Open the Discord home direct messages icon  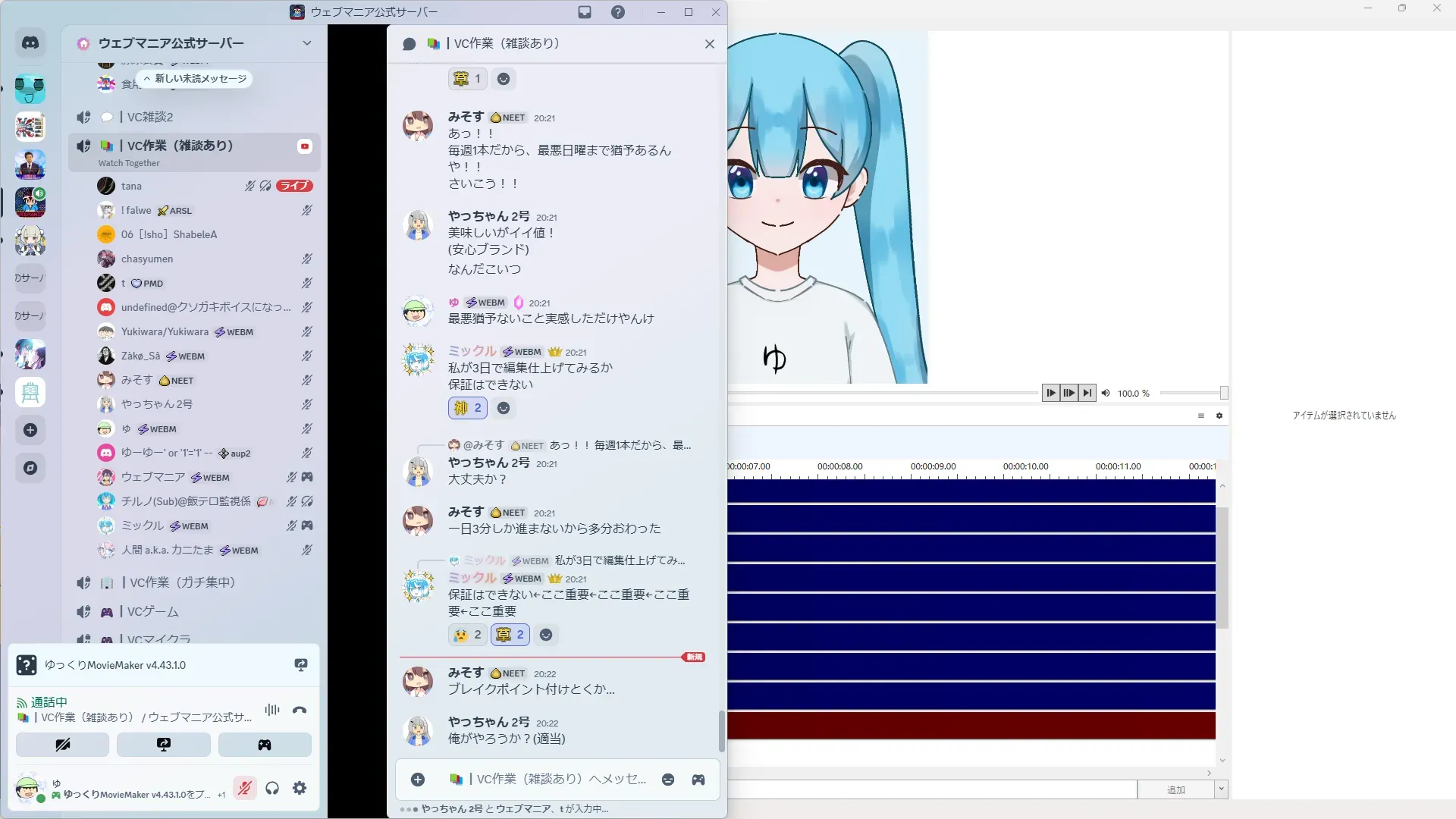[30, 43]
